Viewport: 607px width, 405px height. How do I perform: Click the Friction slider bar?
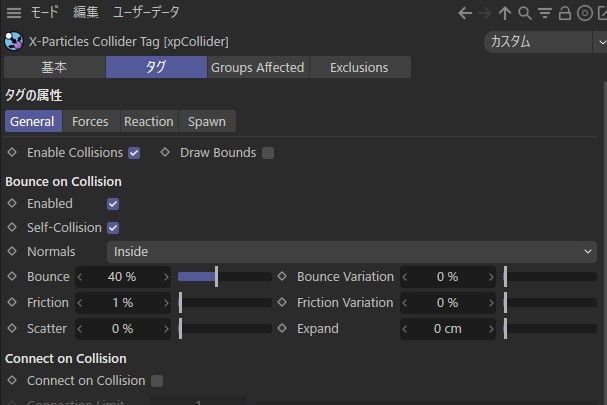pyautogui.click(x=225, y=303)
